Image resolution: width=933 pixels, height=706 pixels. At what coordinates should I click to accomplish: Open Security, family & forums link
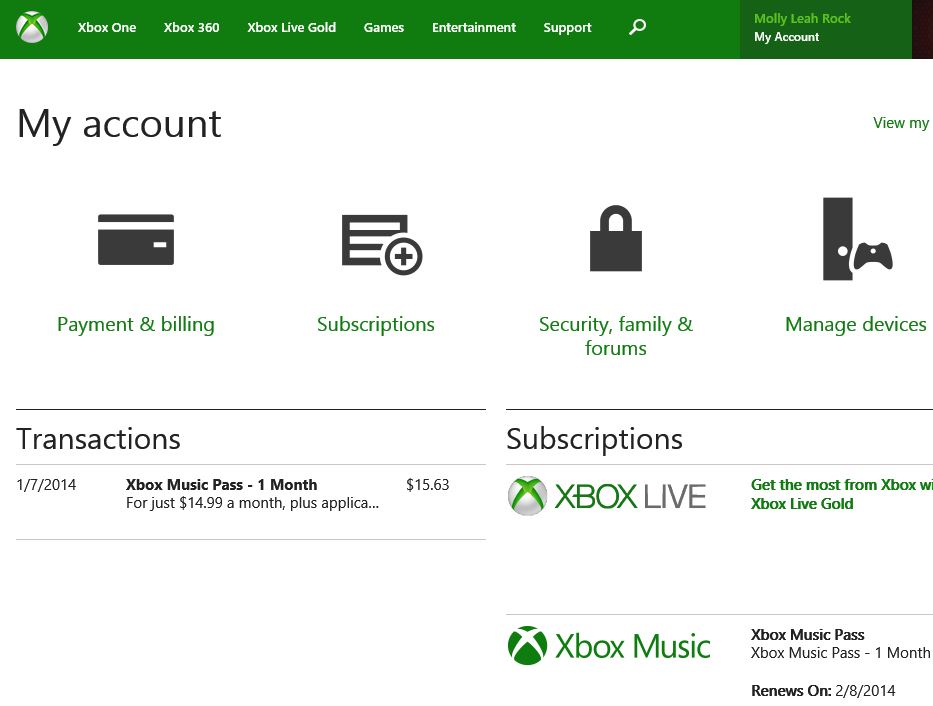(x=616, y=335)
